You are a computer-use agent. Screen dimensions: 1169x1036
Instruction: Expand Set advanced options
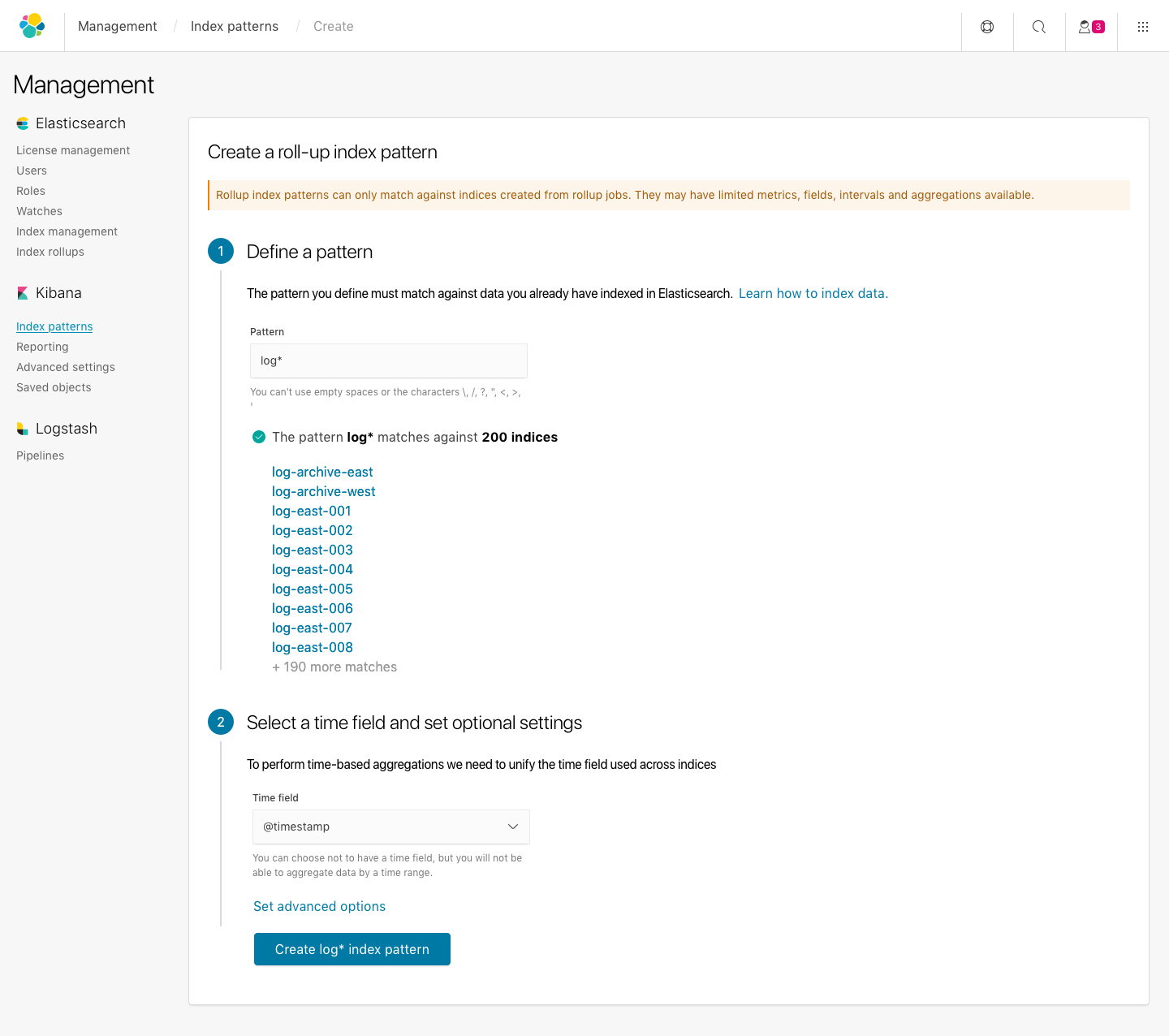(319, 906)
